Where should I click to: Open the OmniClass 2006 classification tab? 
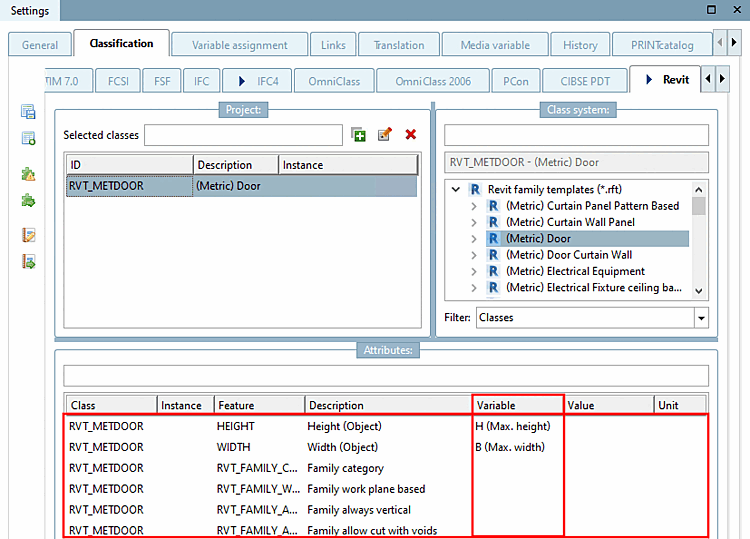click(x=432, y=80)
